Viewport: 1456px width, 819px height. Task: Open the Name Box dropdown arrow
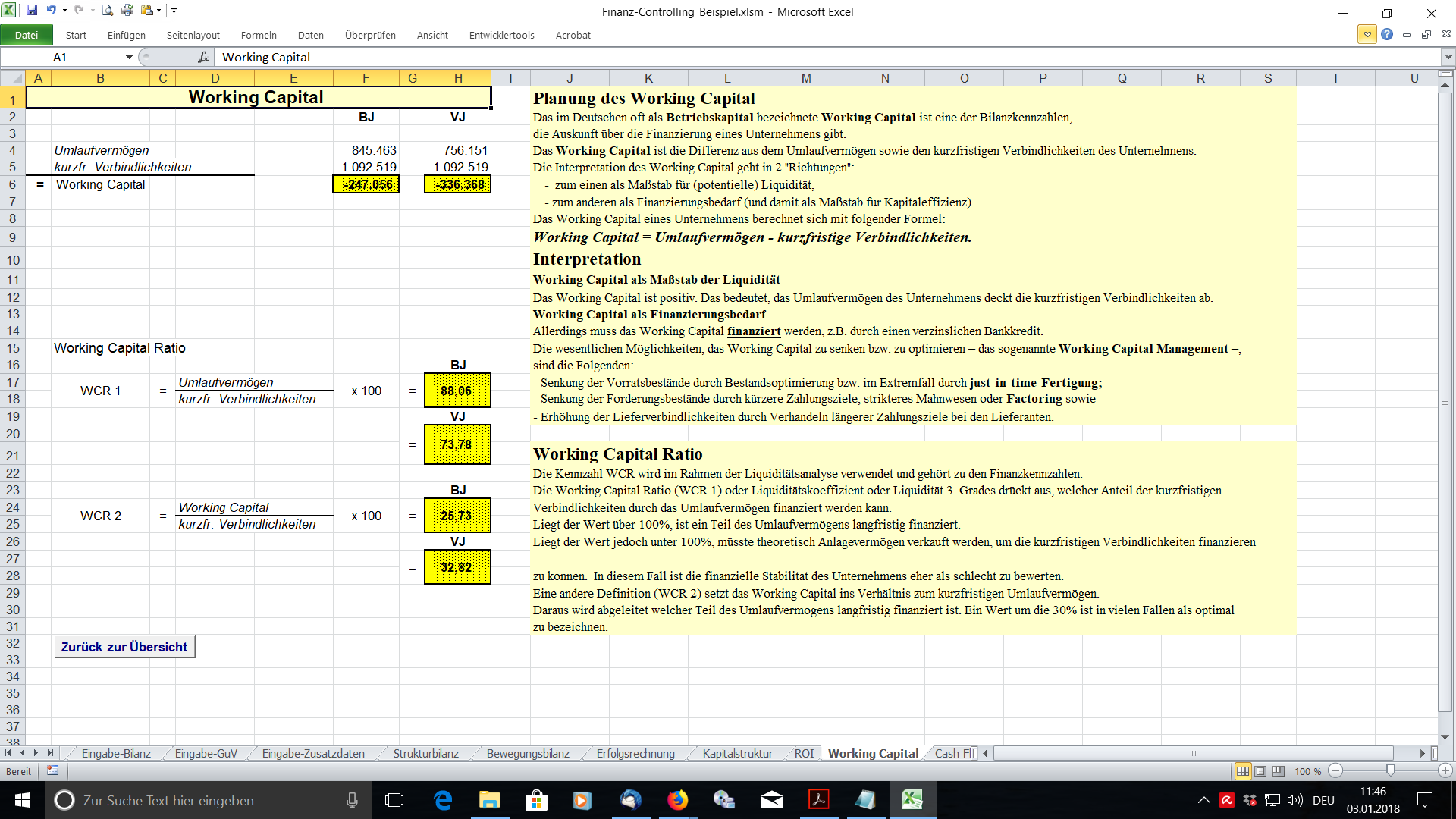129,57
